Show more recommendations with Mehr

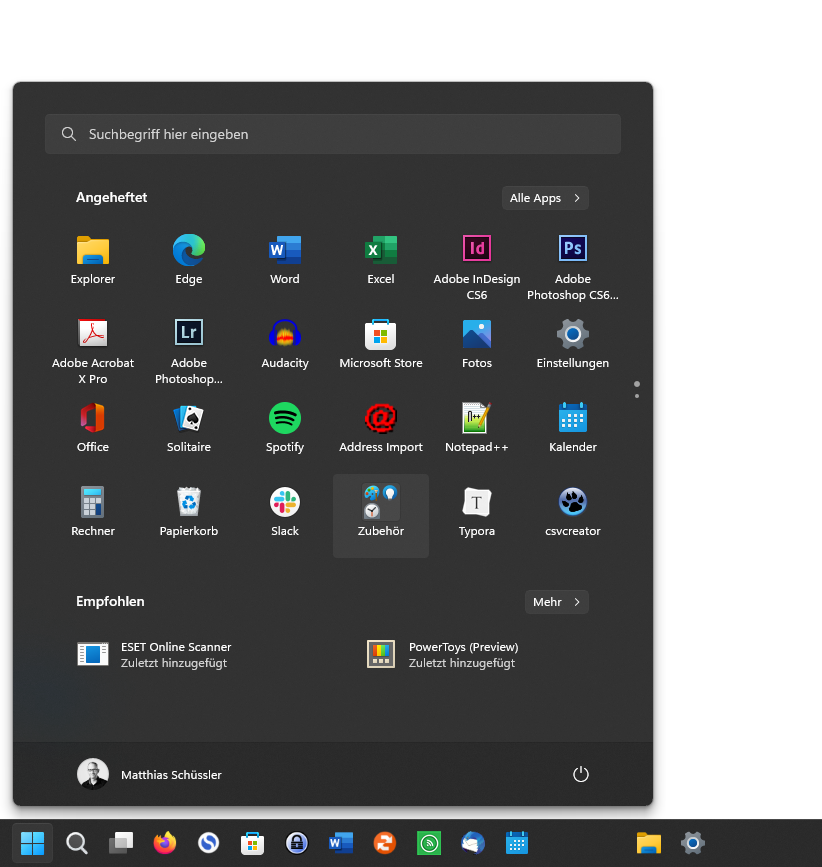[x=557, y=602]
